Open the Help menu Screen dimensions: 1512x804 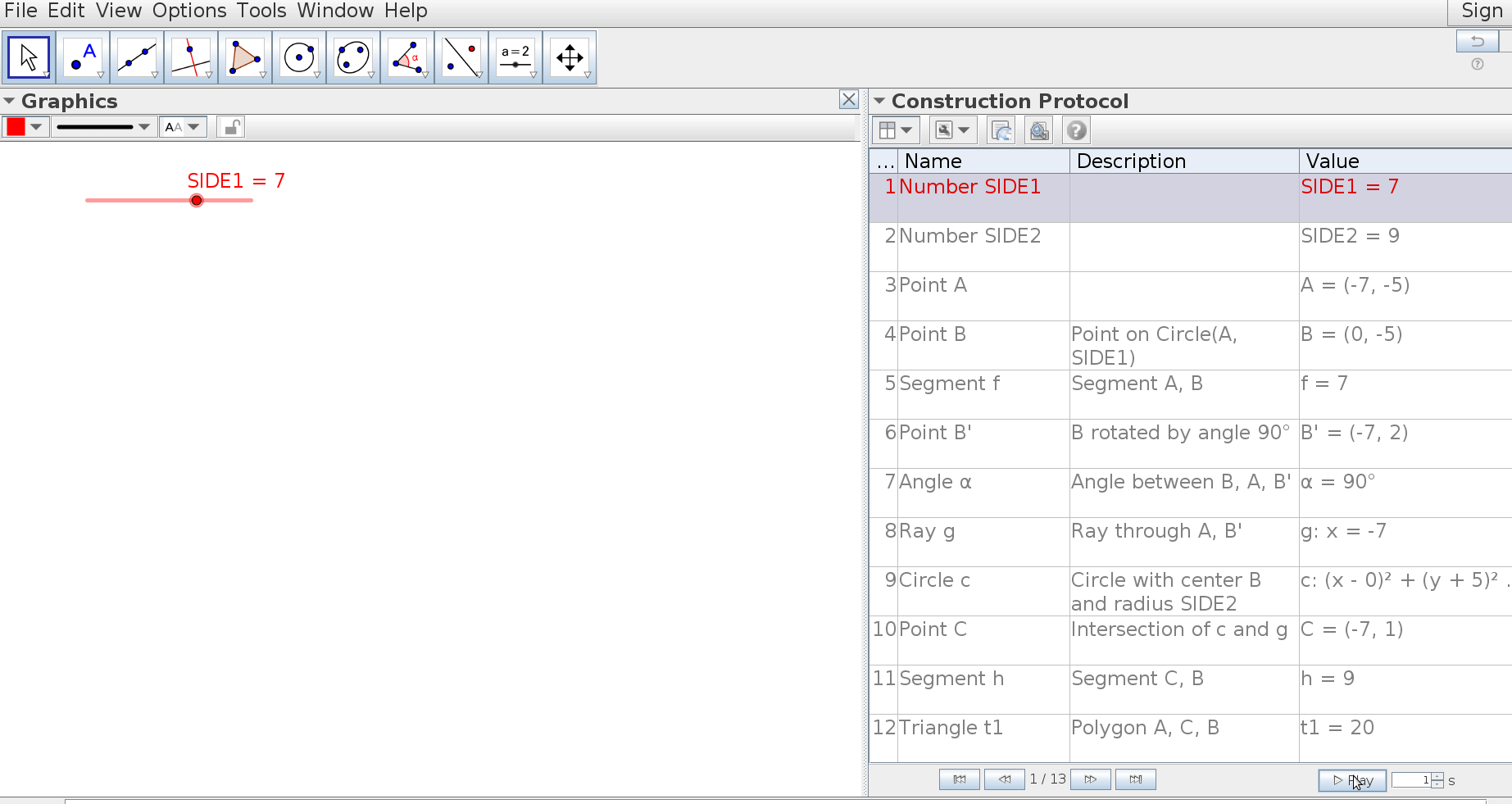pyautogui.click(x=406, y=11)
